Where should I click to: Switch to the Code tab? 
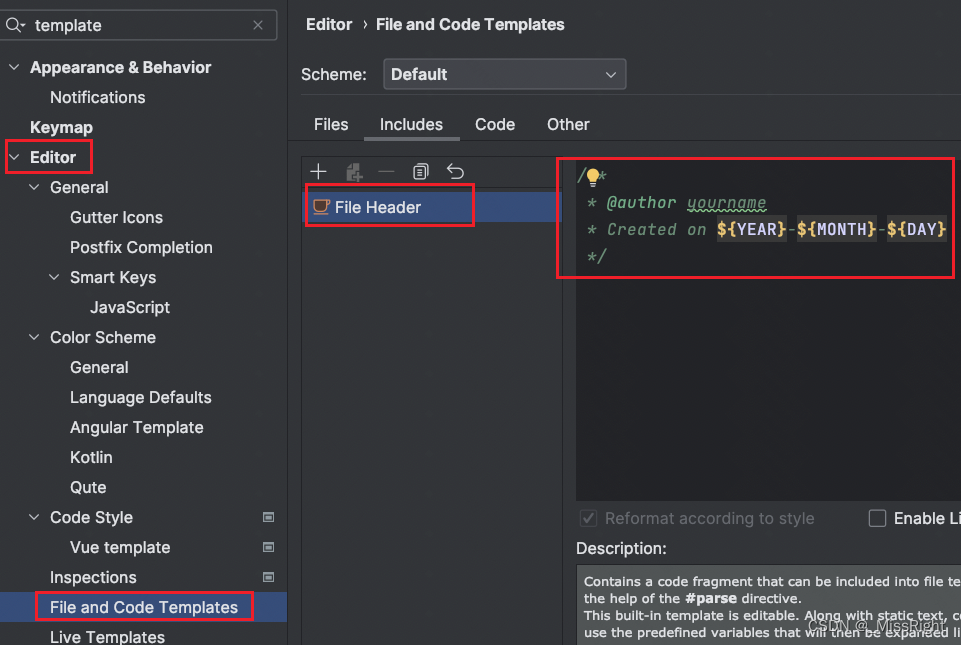click(x=495, y=124)
